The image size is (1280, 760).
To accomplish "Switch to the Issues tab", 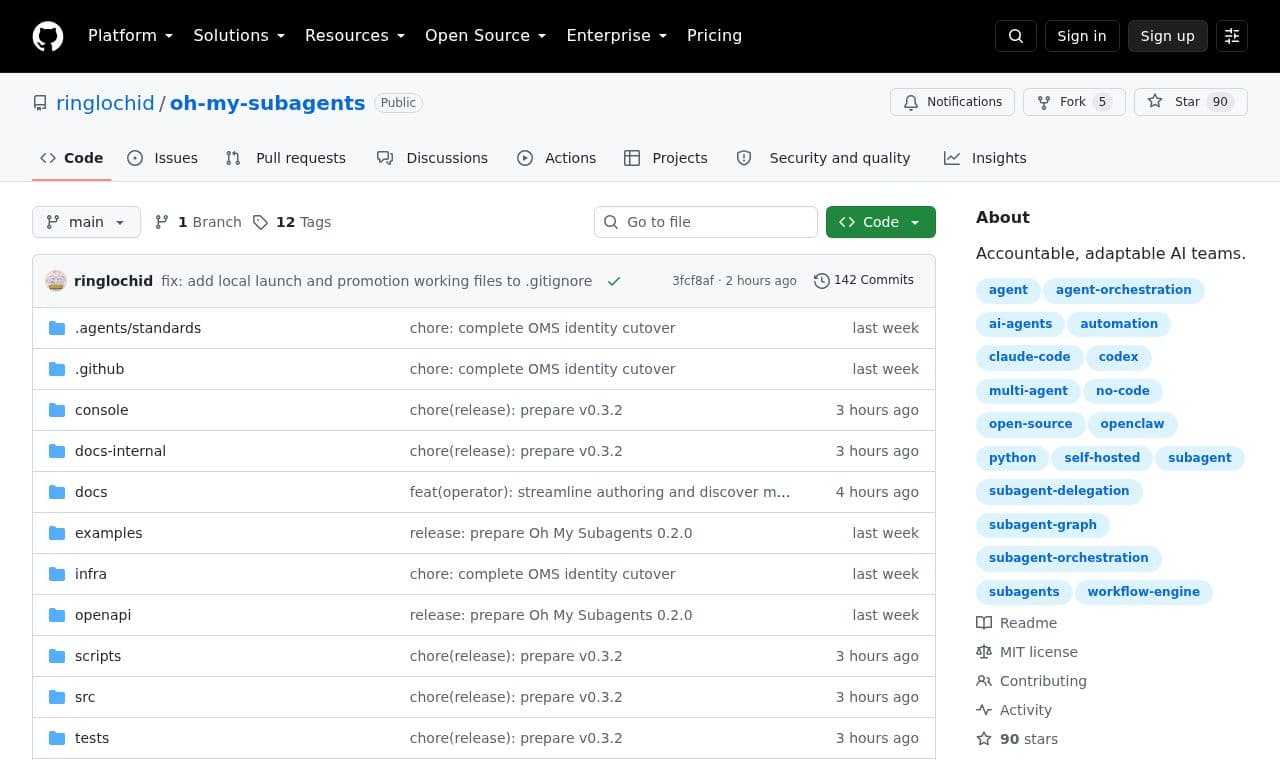I will (x=163, y=158).
